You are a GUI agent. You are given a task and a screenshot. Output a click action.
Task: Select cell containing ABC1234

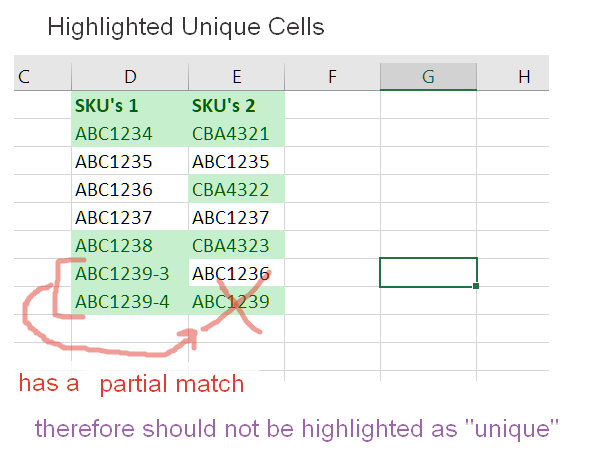click(x=130, y=133)
